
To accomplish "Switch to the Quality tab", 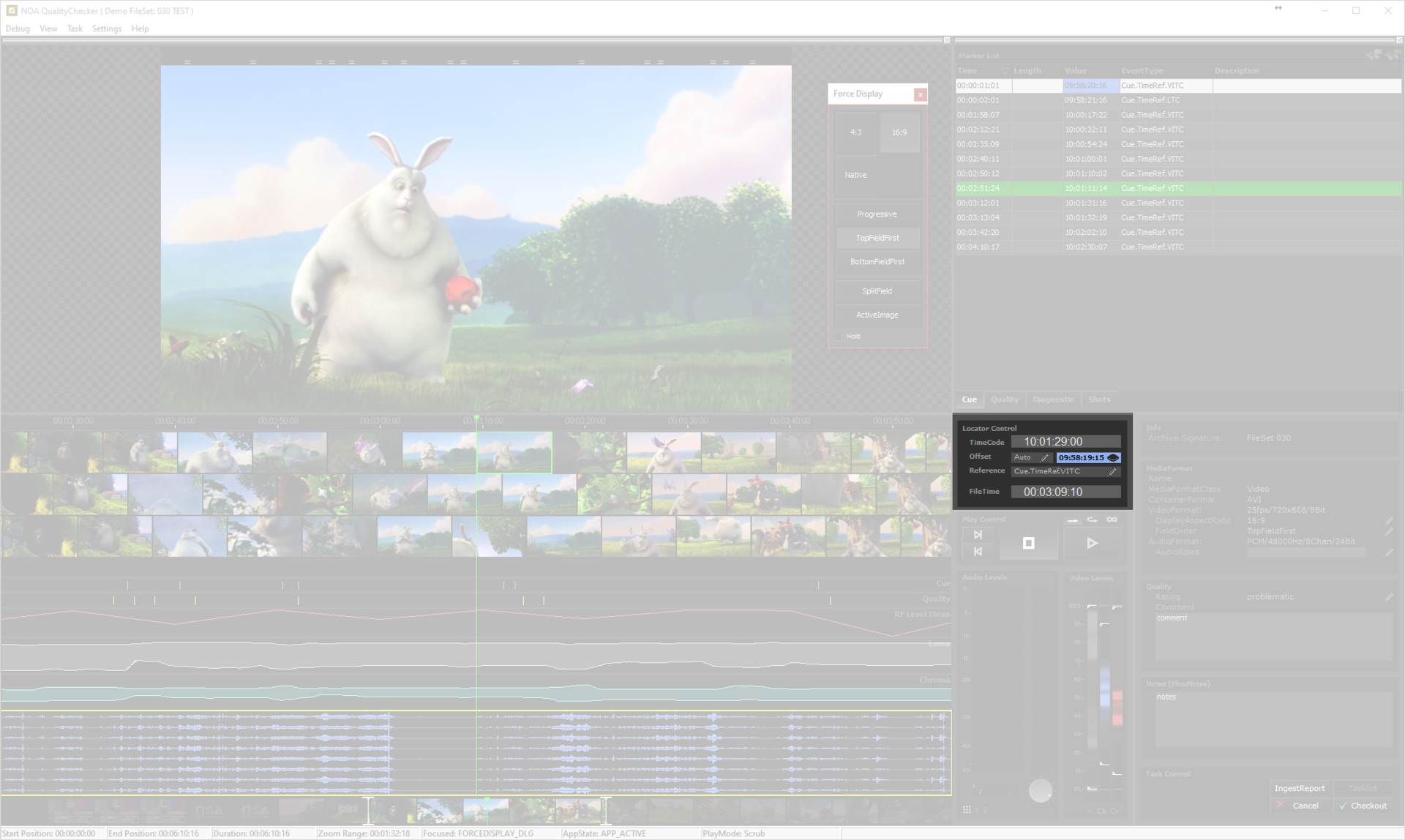I will click(1004, 400).
